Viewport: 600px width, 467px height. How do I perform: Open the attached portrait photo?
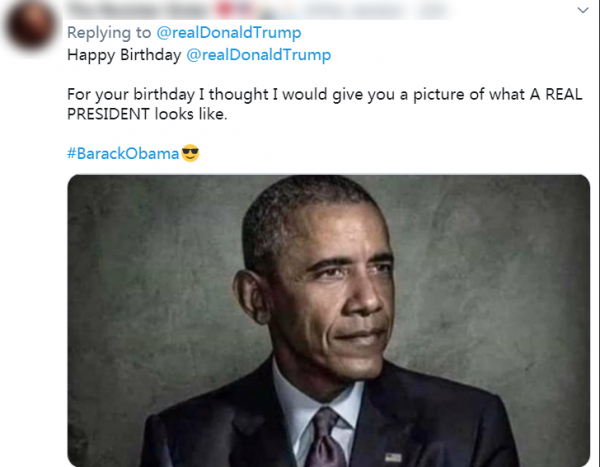[328, 320]
